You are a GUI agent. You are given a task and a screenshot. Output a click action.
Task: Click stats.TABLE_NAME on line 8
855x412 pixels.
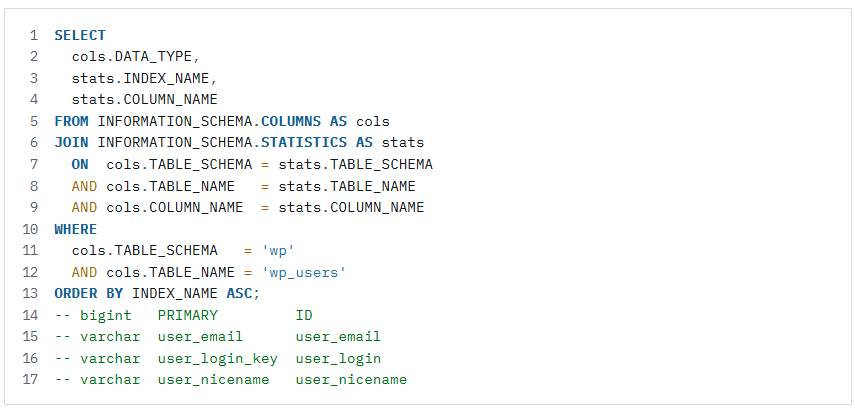point(347,186)
